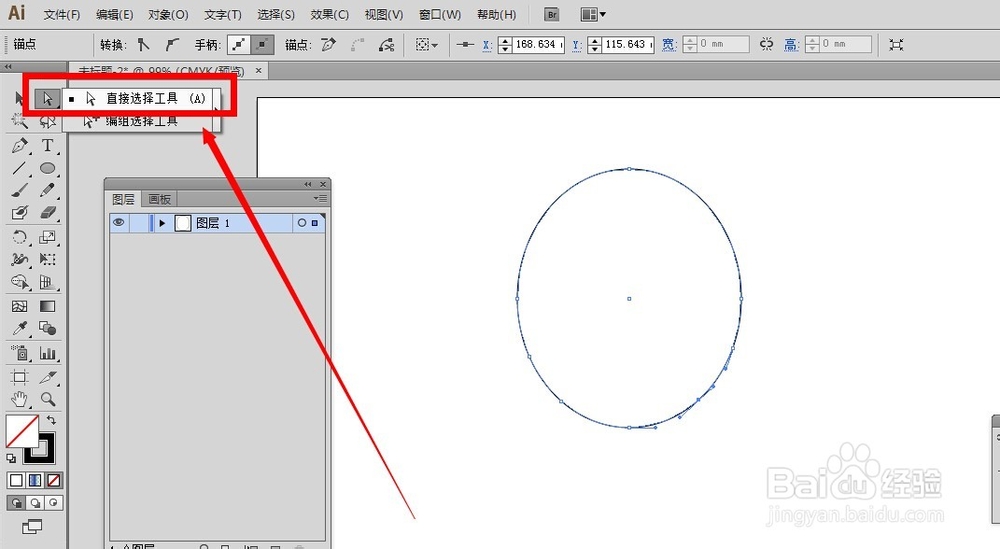
Task: Toggle visibility eye of 图层 1
Action: click(119, 223)
